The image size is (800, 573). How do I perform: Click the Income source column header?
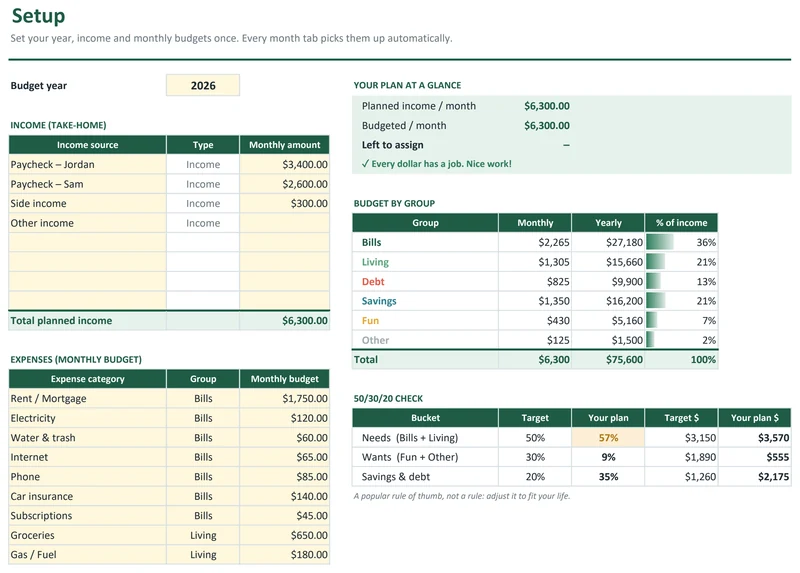pyautogui.click(x=87, y=145)
